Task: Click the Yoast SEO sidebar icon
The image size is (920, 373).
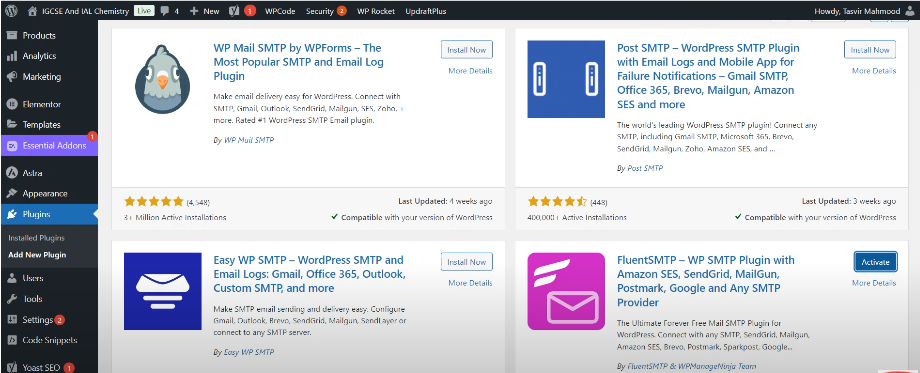Action: tap(11, 368)
